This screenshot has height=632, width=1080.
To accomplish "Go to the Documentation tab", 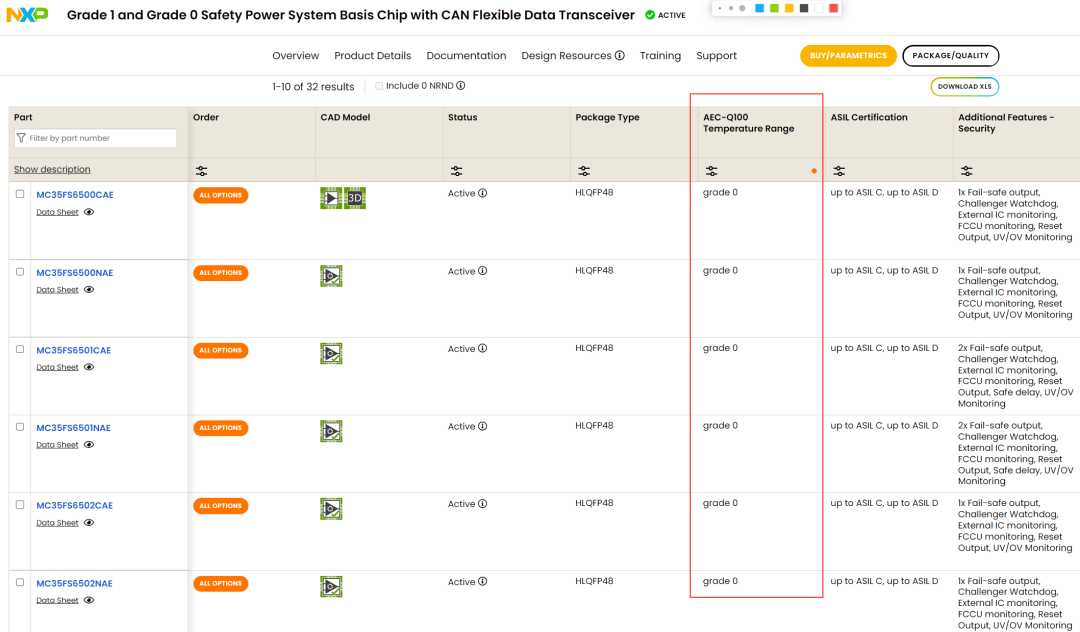I will coord(466,56).
